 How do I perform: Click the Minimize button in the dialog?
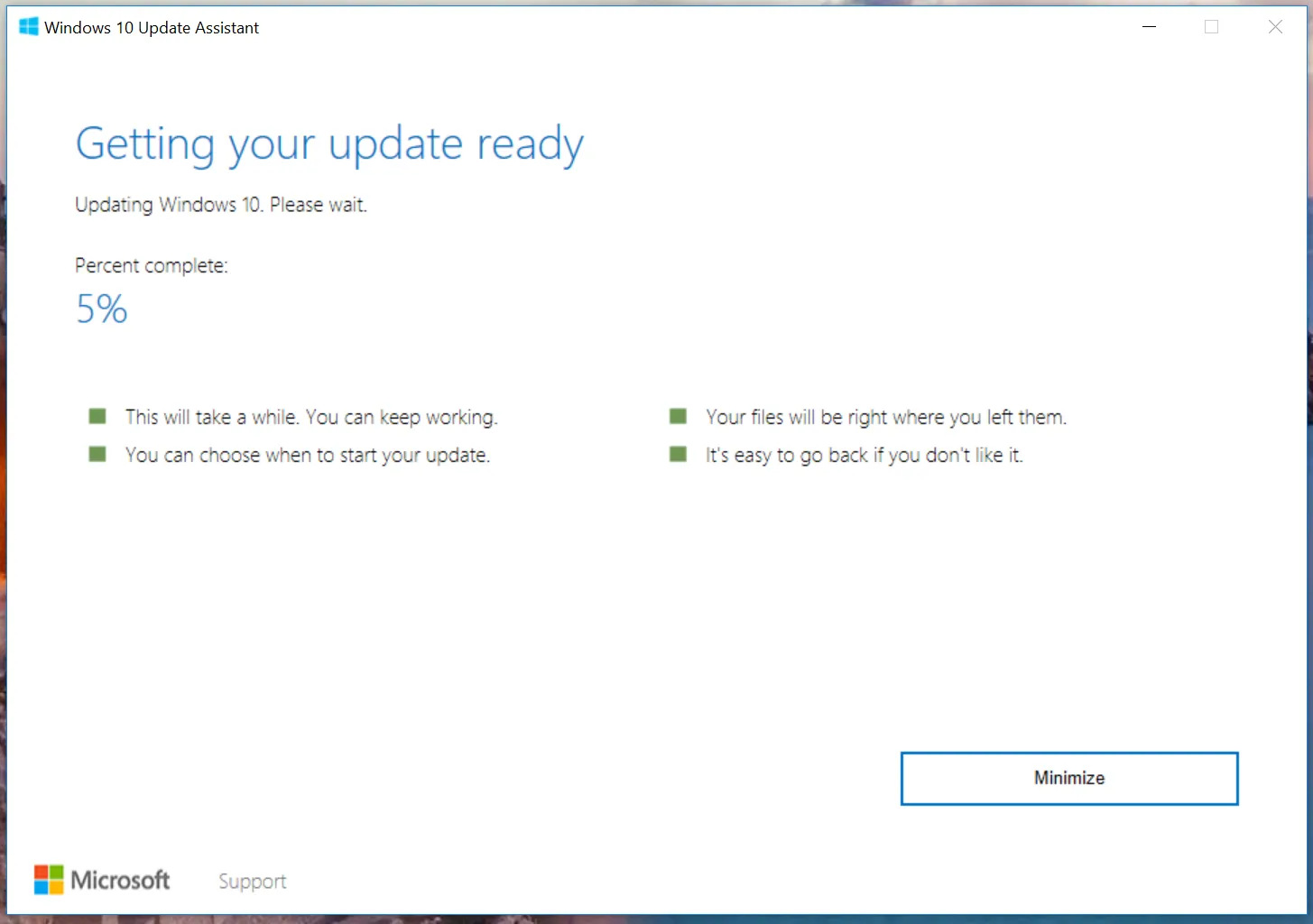click(1069, 778)
